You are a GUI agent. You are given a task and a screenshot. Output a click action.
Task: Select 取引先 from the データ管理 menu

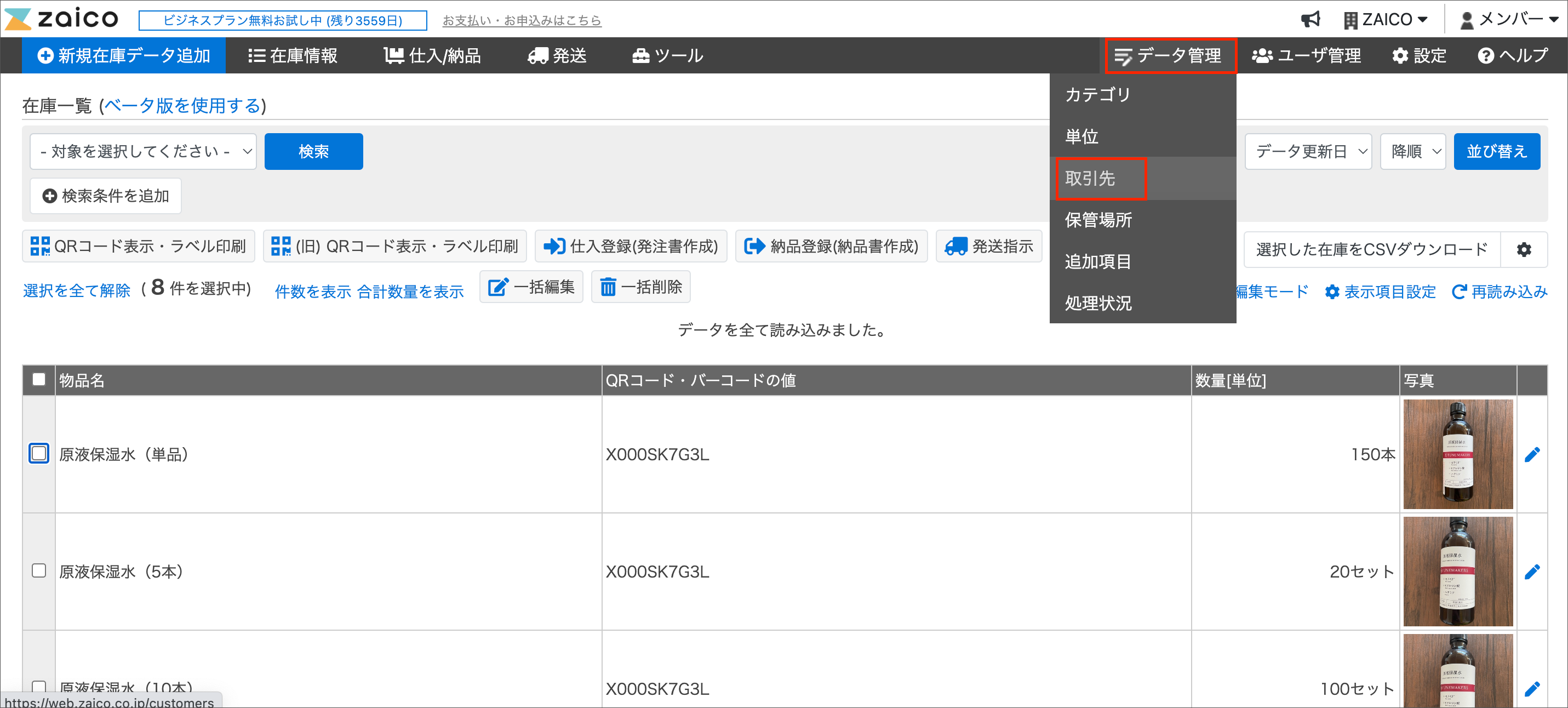pyautogui.click(x=1090, y=178)
